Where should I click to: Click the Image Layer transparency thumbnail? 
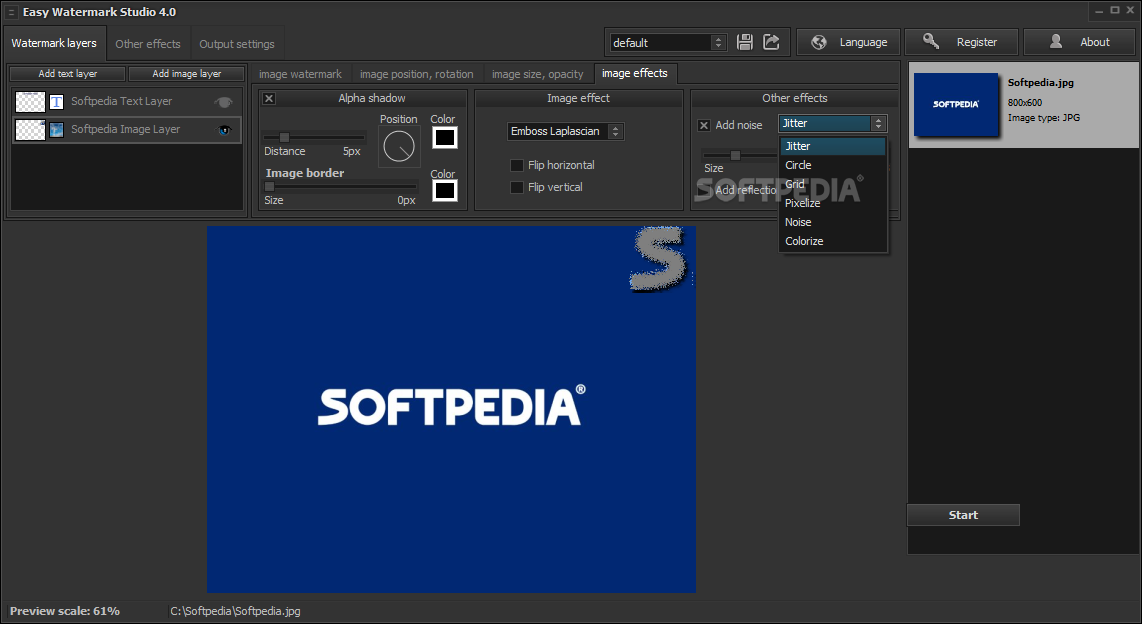tap(31, 130)
